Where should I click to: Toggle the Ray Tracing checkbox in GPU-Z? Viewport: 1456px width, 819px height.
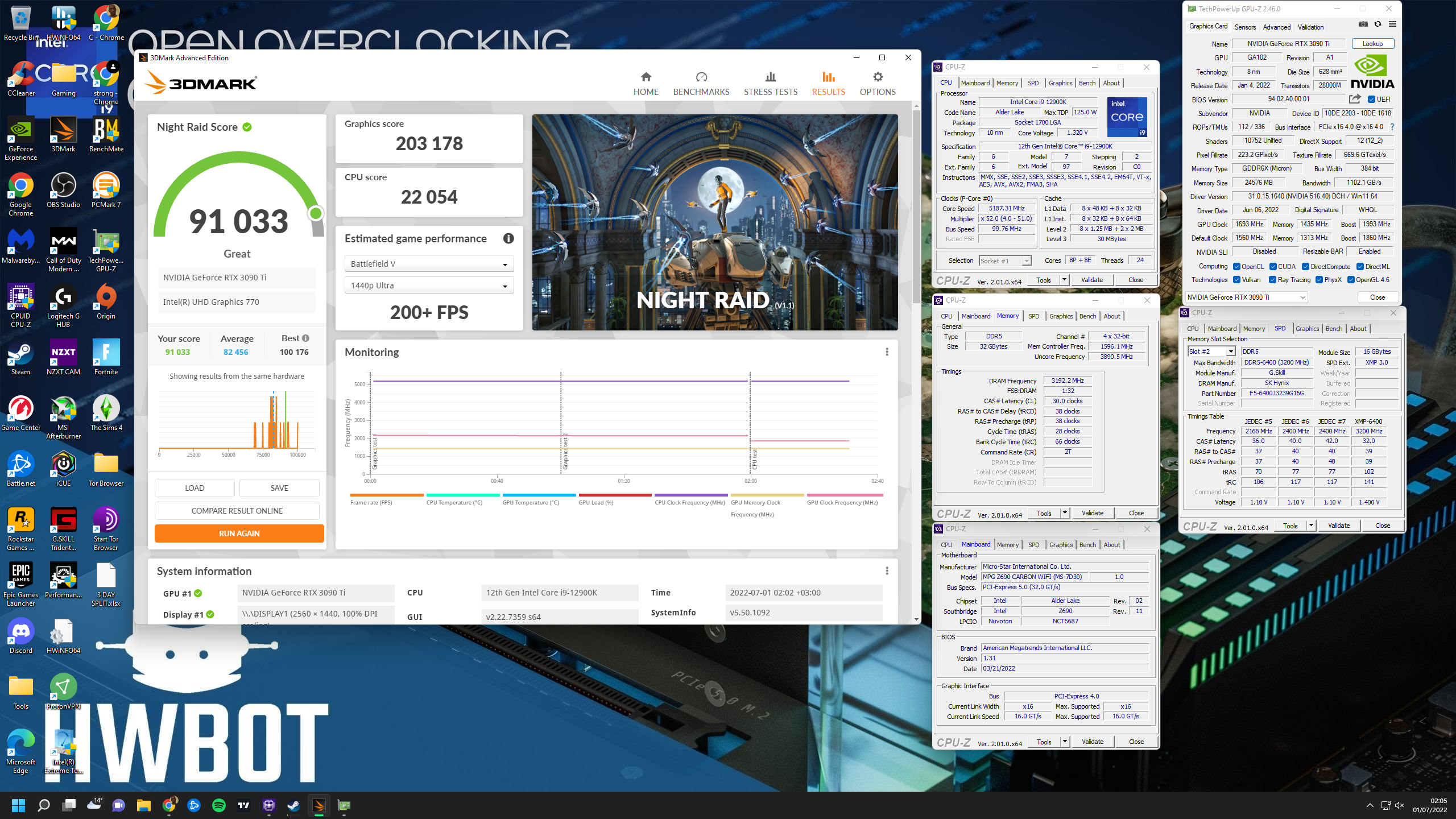click(1273, 279)
